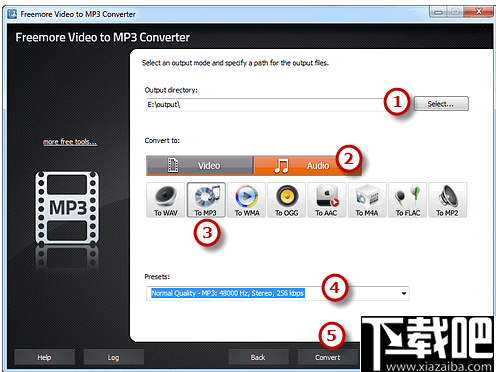The image size is (496, 372).
Task: Switch to the Audio tab
Action: point(307,165)
